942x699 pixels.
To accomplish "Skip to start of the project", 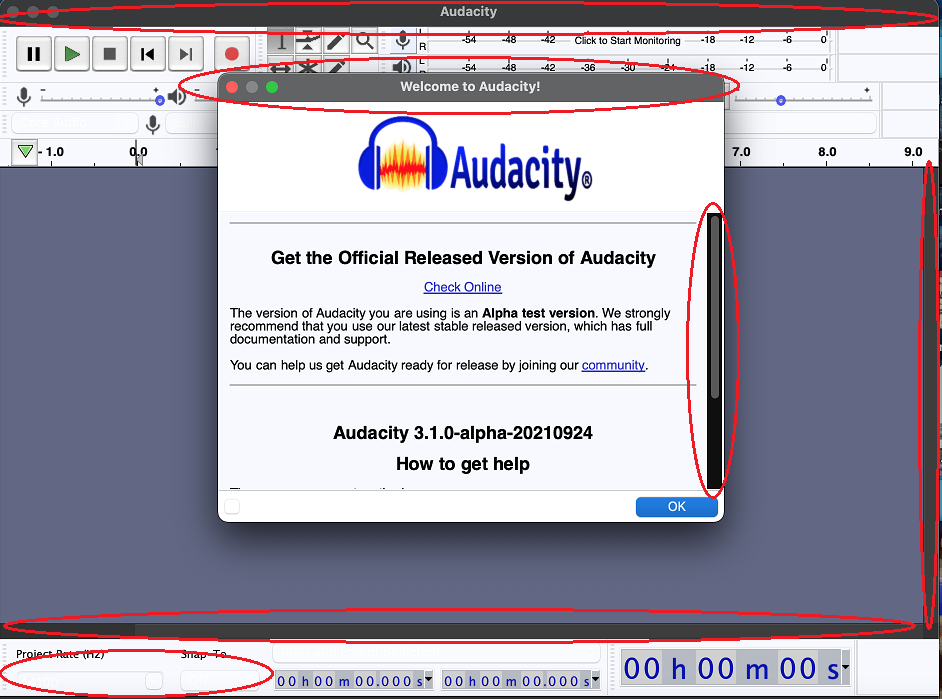I will click(x=148, y=54).
